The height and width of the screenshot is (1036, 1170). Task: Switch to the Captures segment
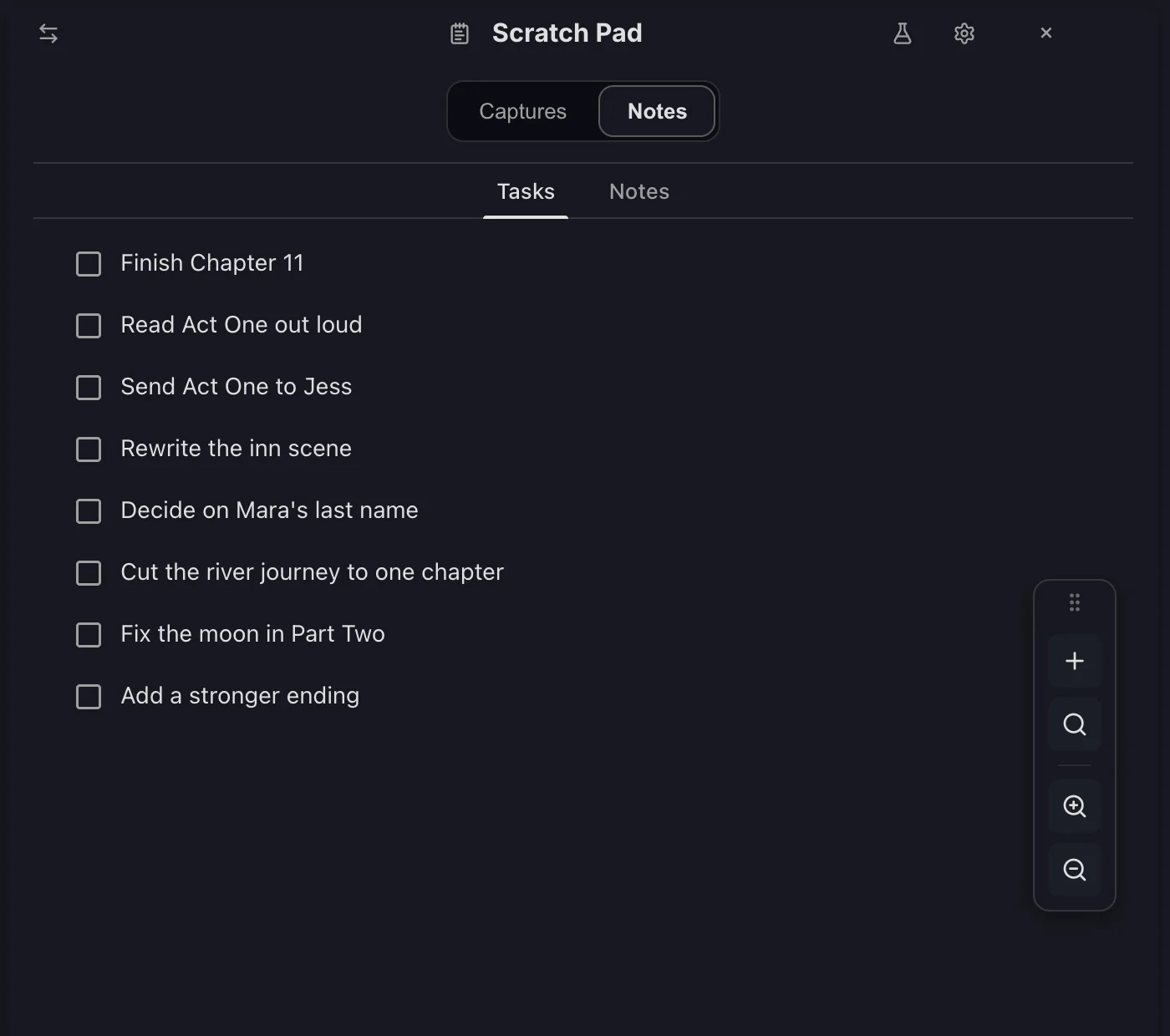click(x=523, y=111)
